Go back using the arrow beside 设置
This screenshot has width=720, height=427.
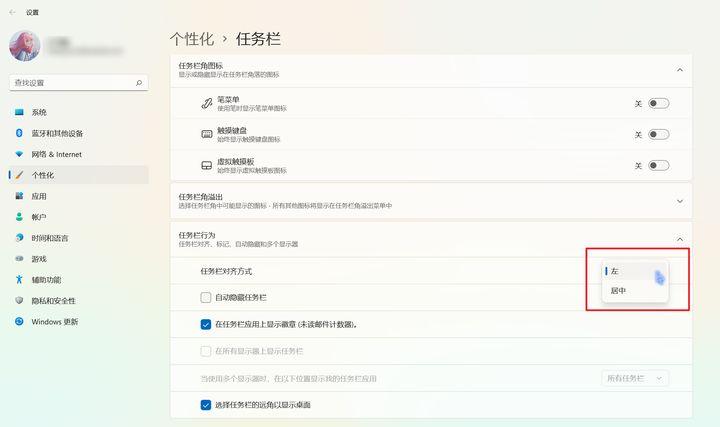(x=12, y=12)
